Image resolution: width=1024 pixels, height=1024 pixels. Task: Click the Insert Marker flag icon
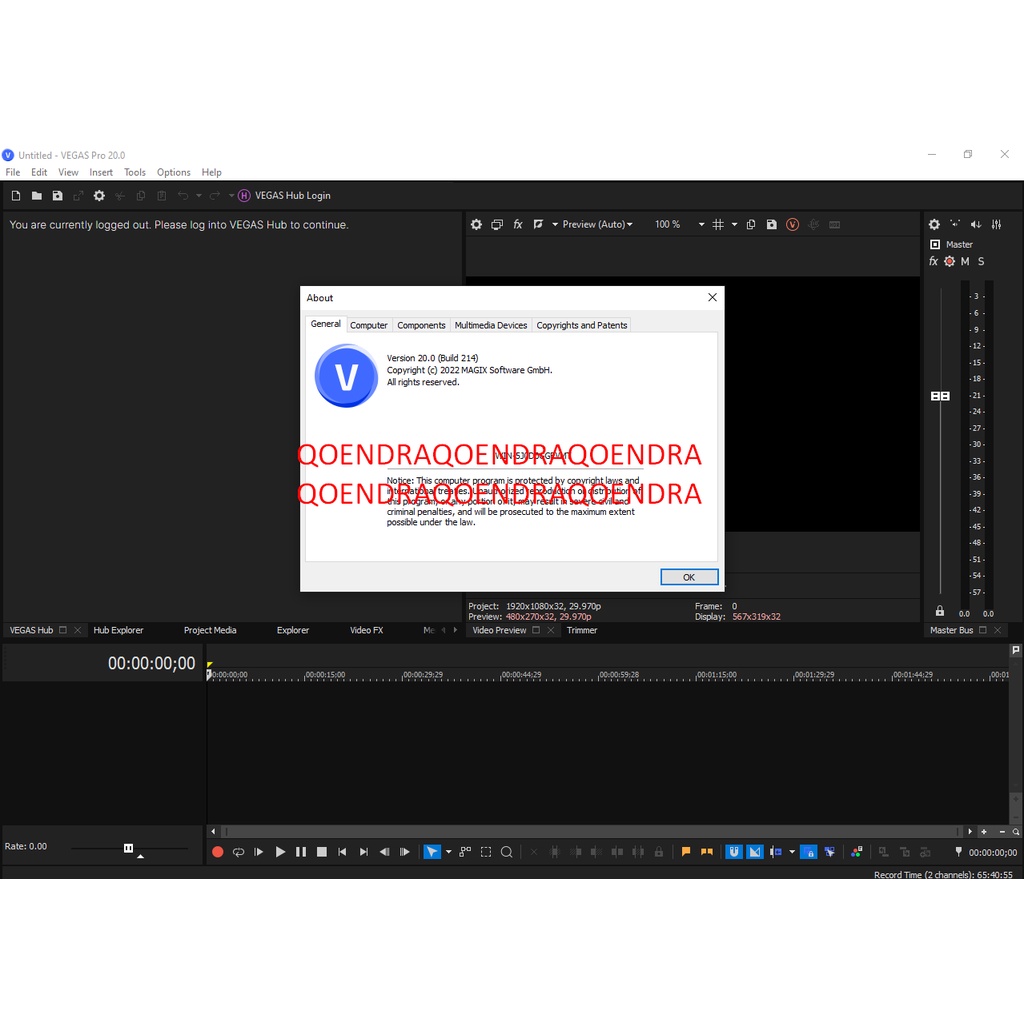coord(686,852)
